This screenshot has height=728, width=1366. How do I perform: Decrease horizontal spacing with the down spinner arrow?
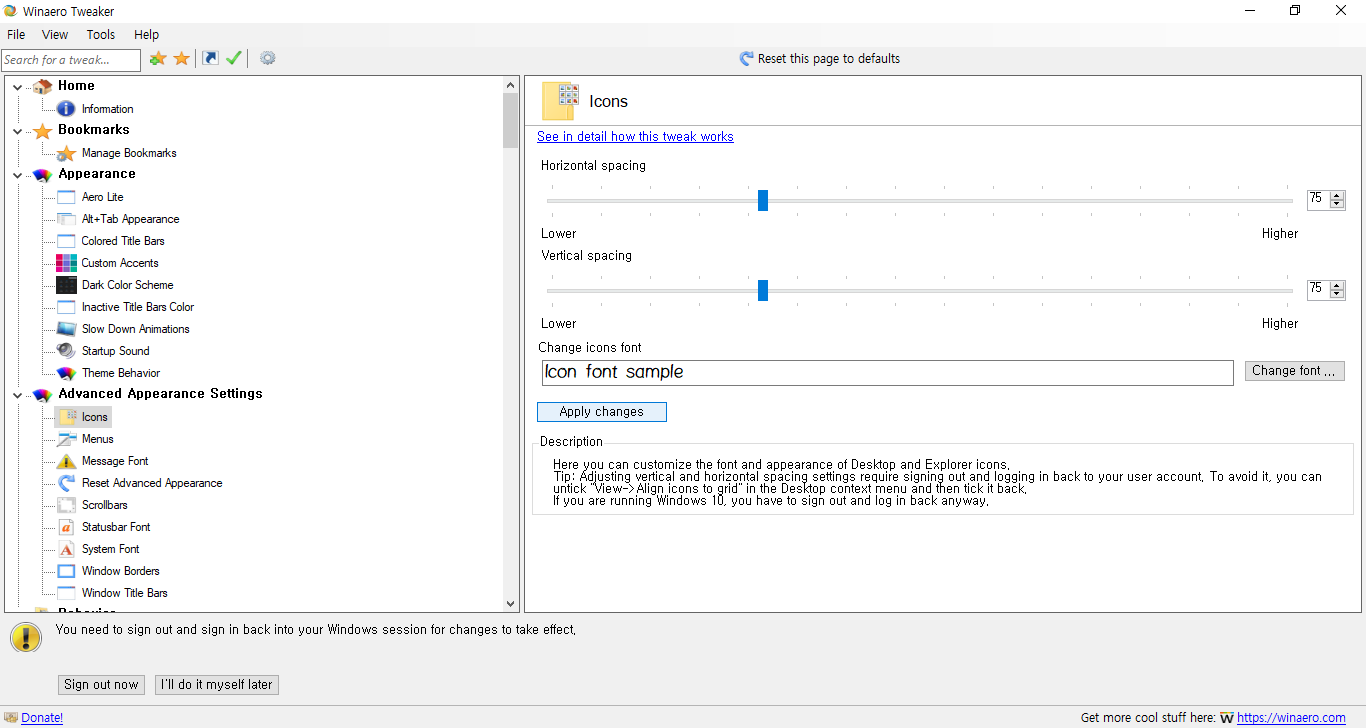[x=1337, y=204]
